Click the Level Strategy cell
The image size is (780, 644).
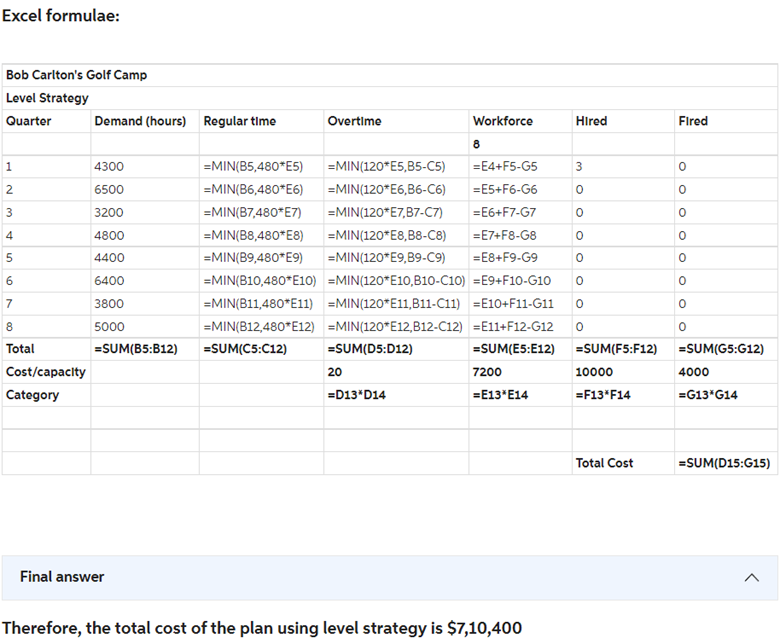click(x=48, y=98)
